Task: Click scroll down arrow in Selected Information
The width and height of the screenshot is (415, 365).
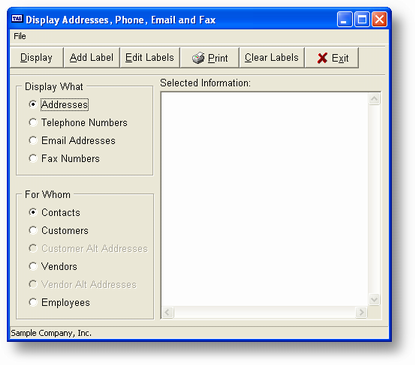Action: point(374,299)
